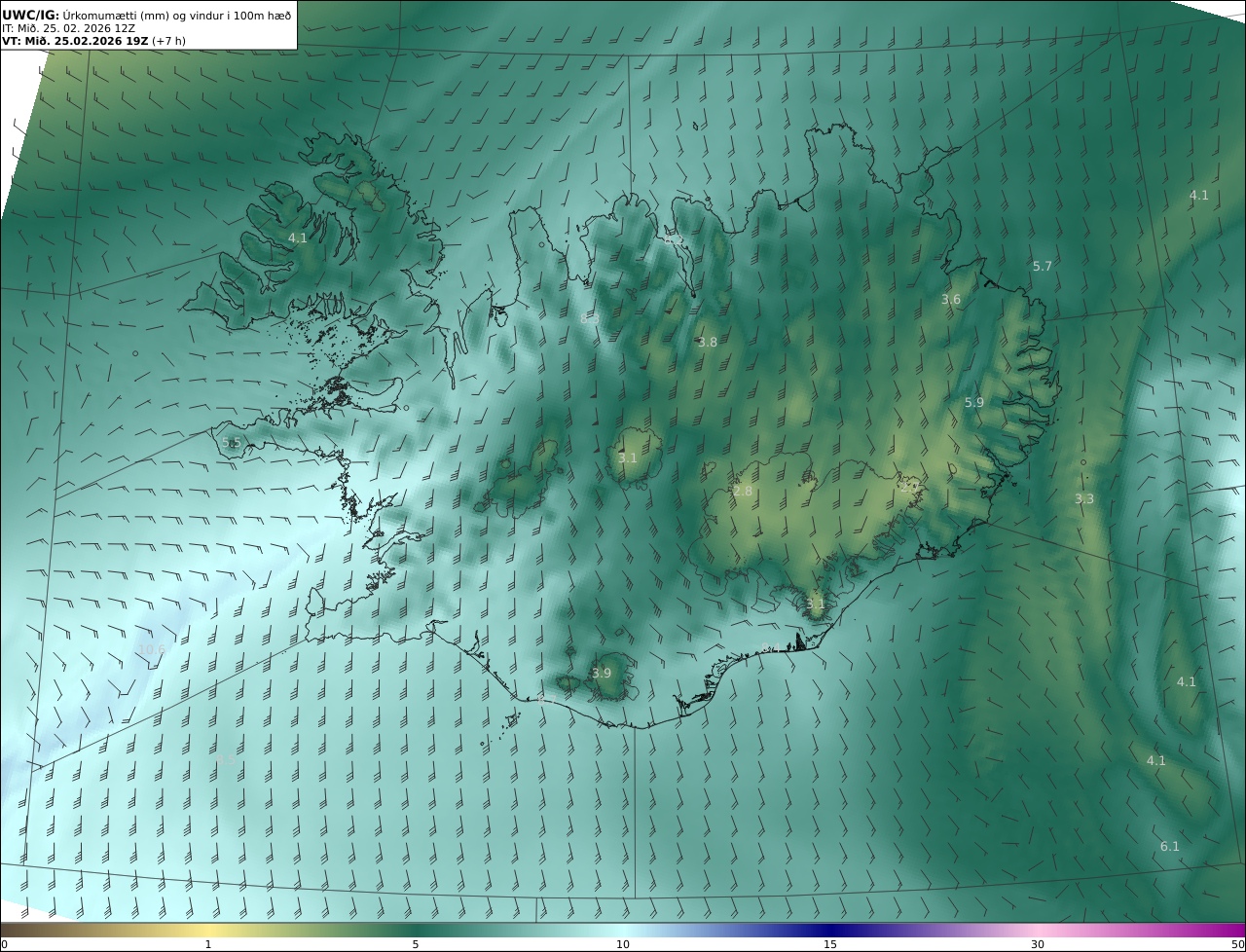This screenshot has height=952, width=1246.
Task: Click the 3.9 value over Mýrdalsjökull glacier
Action: click(602, 673)
